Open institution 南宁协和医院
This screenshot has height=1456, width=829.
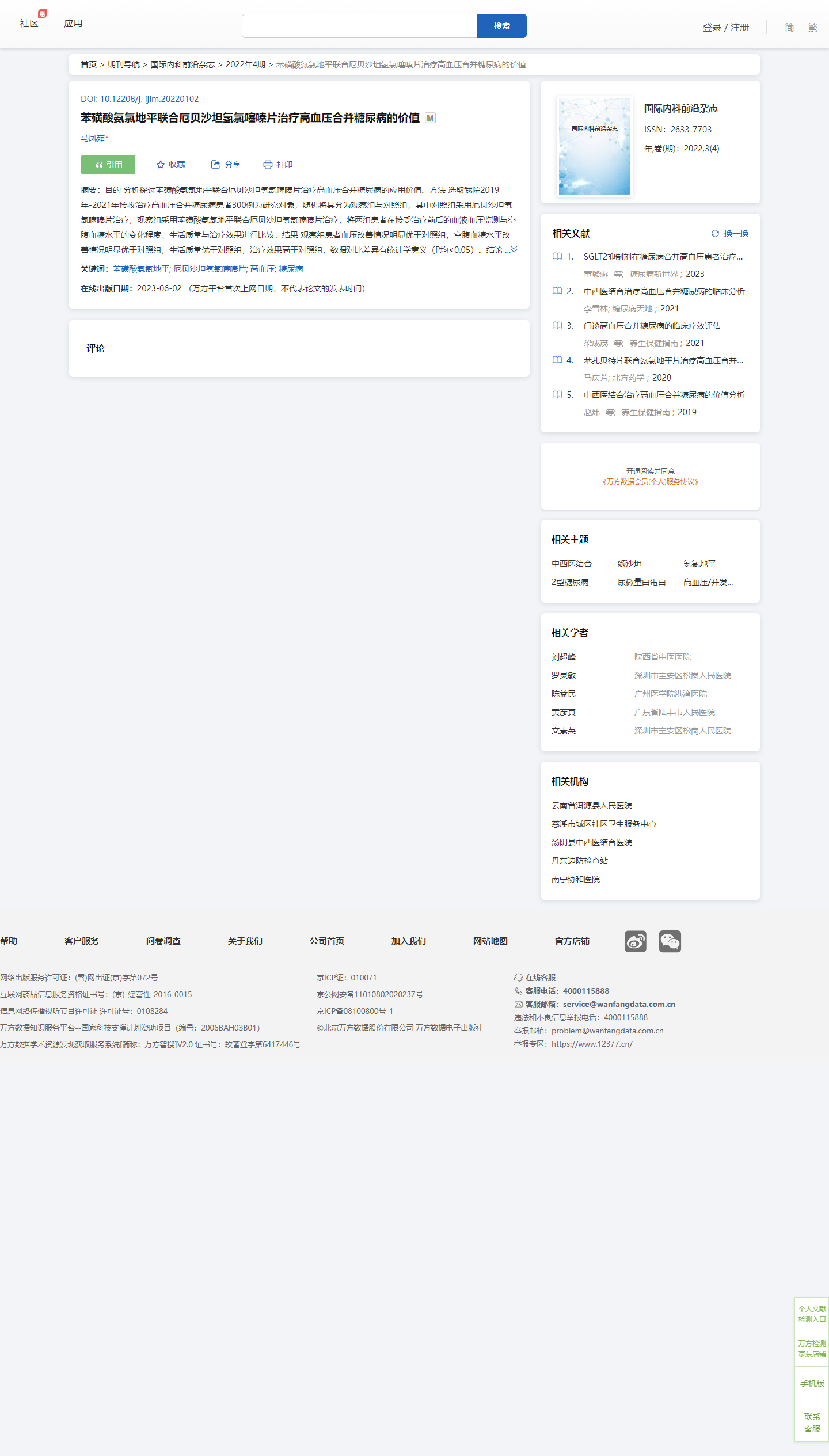(576, 879)
